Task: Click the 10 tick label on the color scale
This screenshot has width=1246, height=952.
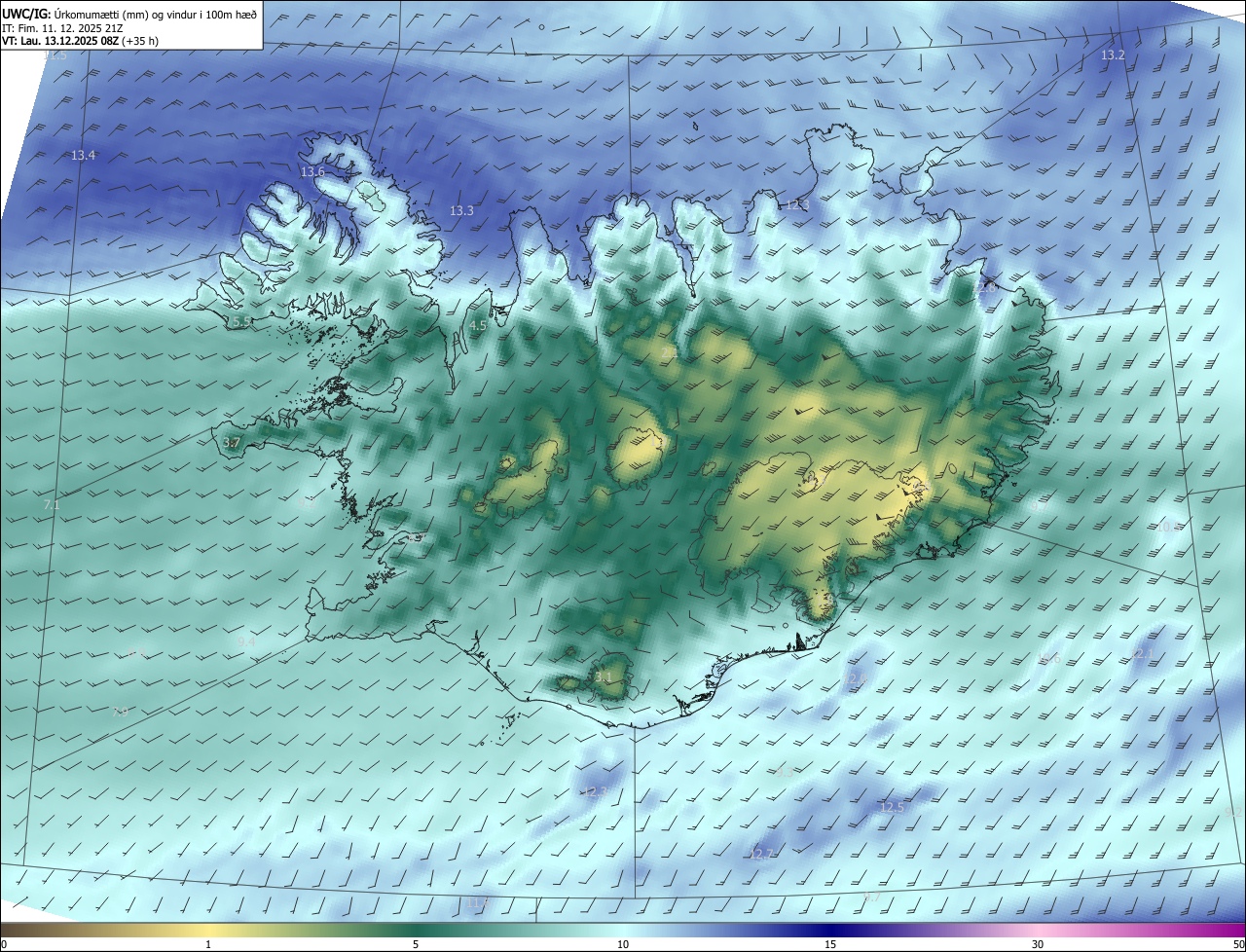Action: pyautogui.click(x=623, y=944)
